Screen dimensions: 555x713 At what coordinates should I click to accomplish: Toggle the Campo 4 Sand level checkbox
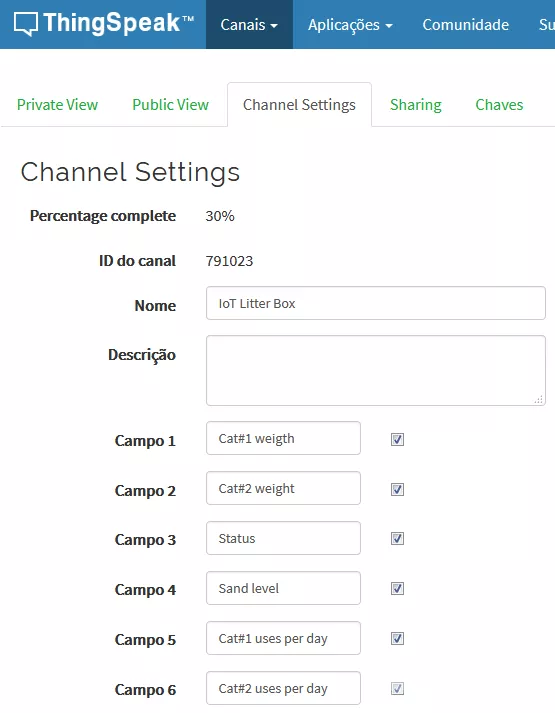(397, 588)
